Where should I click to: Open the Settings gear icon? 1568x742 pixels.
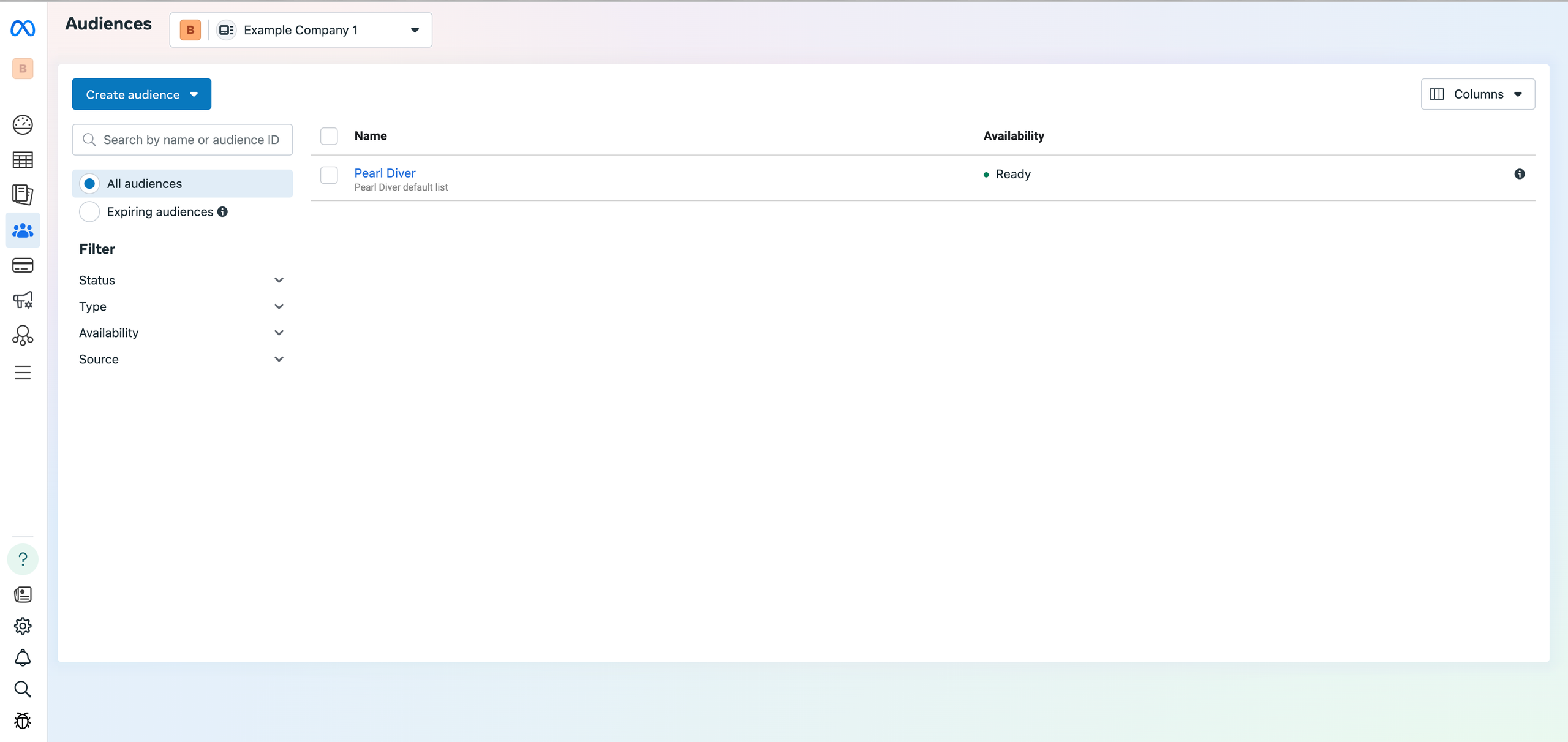pos(23,626)
